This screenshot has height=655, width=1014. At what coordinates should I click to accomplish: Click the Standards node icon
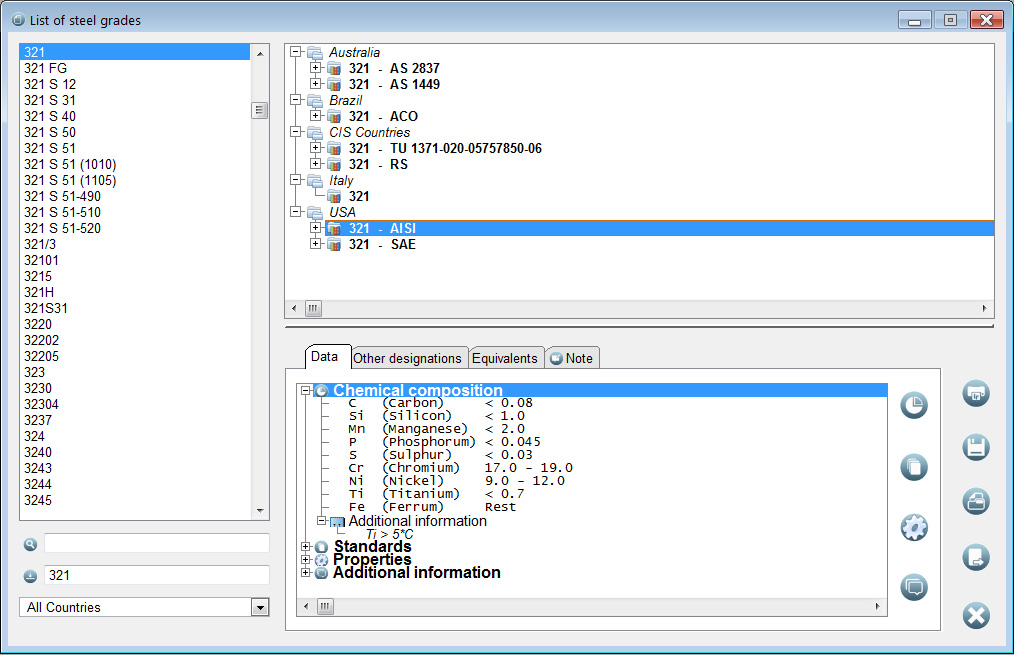[321, 547]
